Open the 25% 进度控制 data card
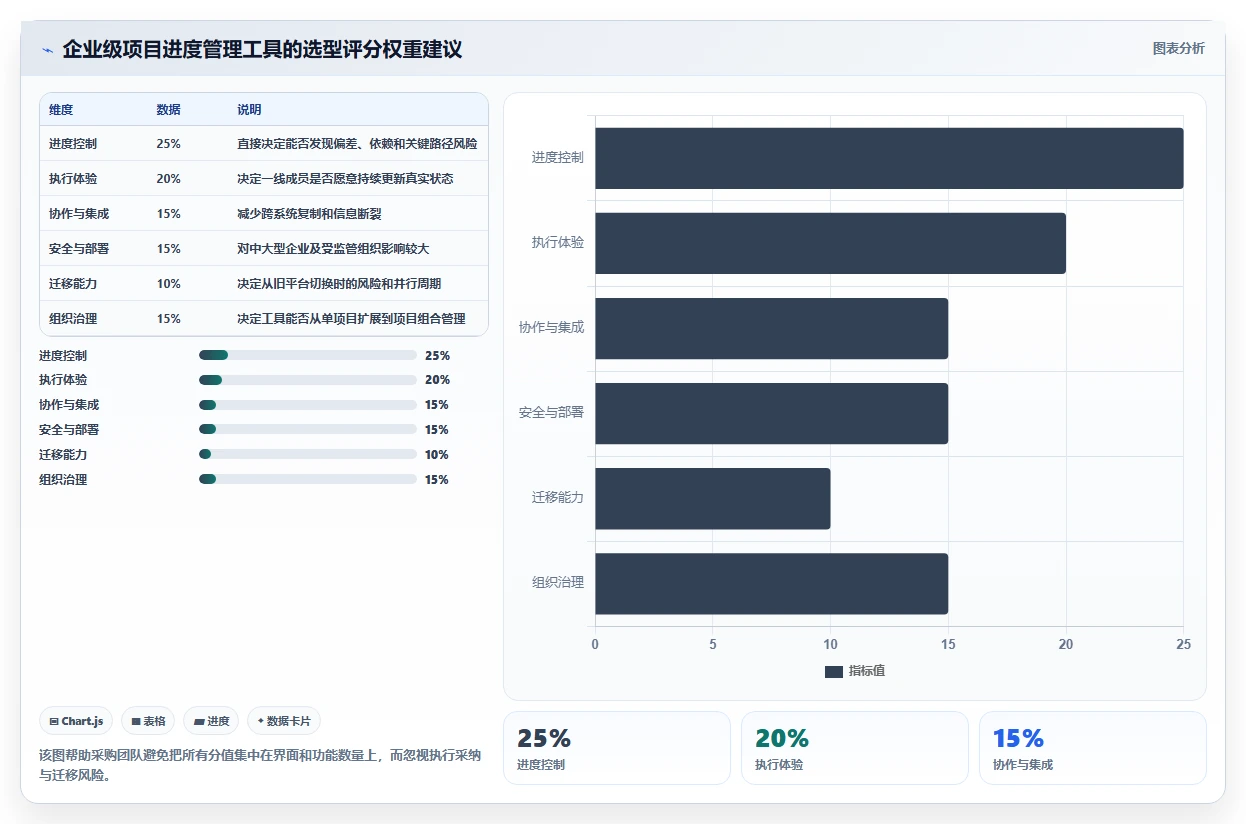The height and width of the screenshot is (824, 1246). [x=617, y=748]
